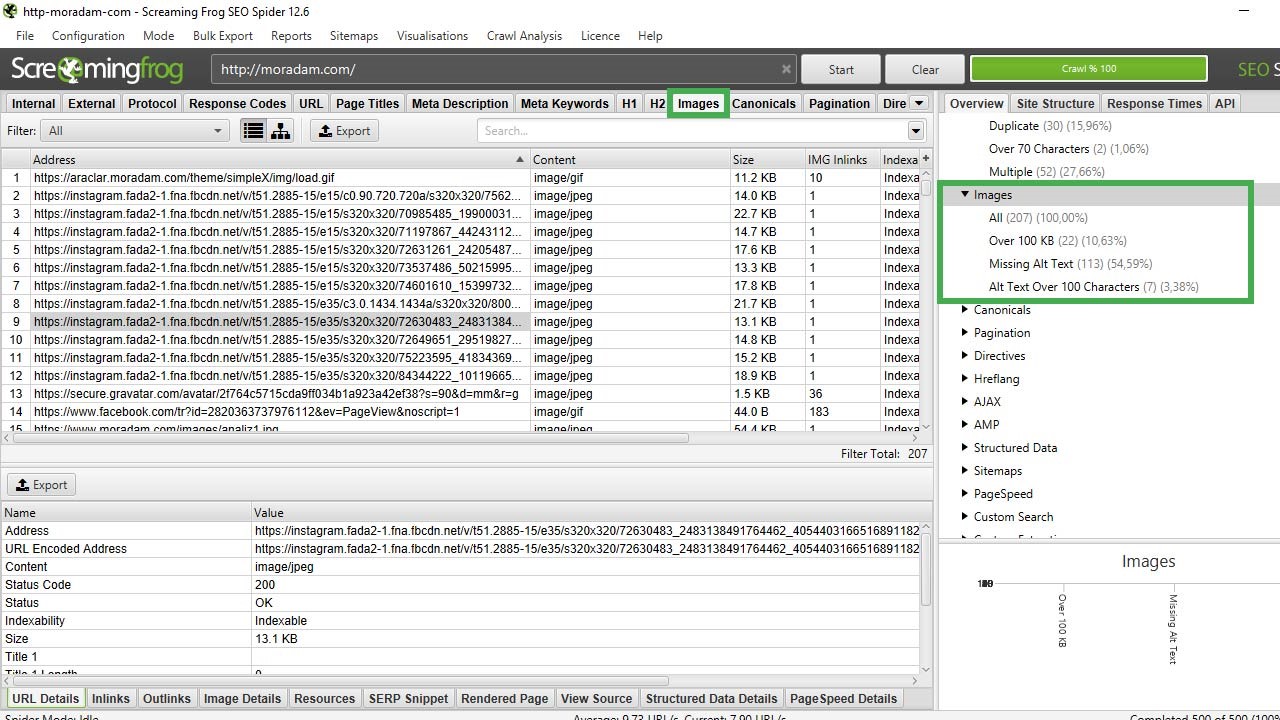The height and width of the screenshot is (720, 1280).
Task: Open the search options dropdown arrow
Action: pos(916,131)
